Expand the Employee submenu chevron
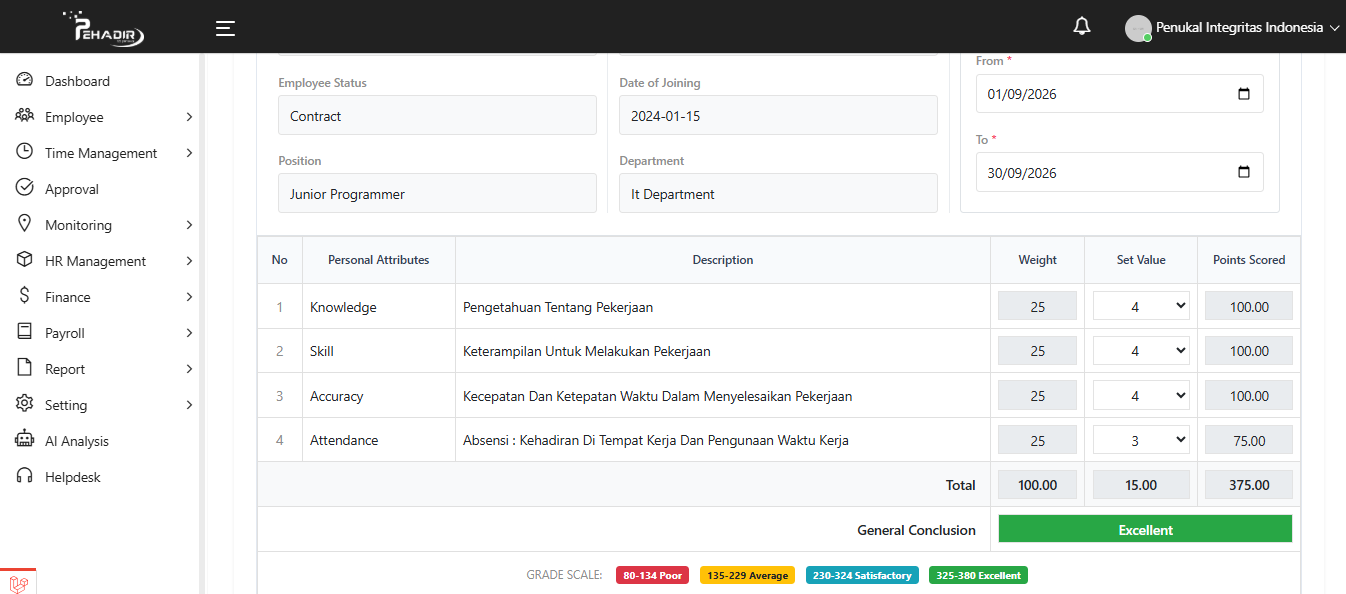The image size is (1346, 594). (189, 117)
